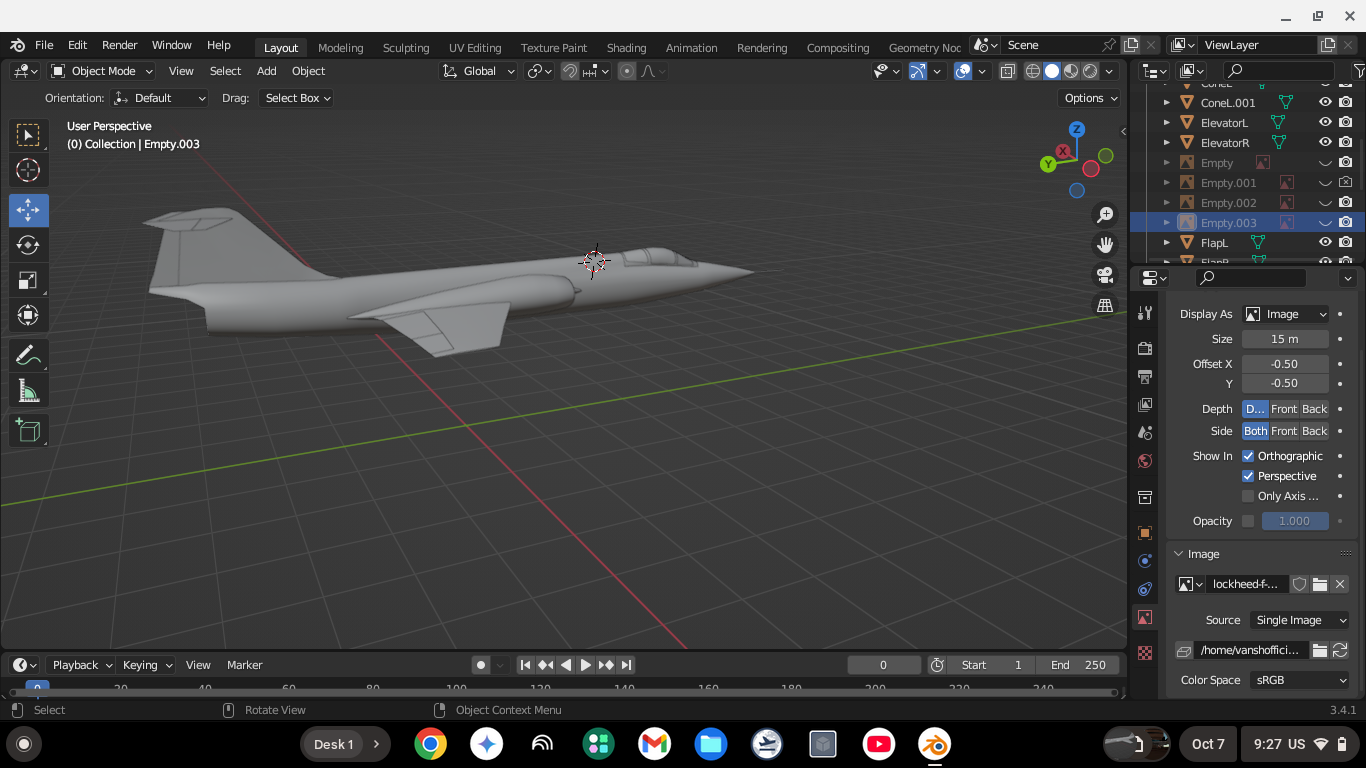This screenshot has width=1366, height=768.
Task: Open the View Layer properties tab
Action: 1145,405
